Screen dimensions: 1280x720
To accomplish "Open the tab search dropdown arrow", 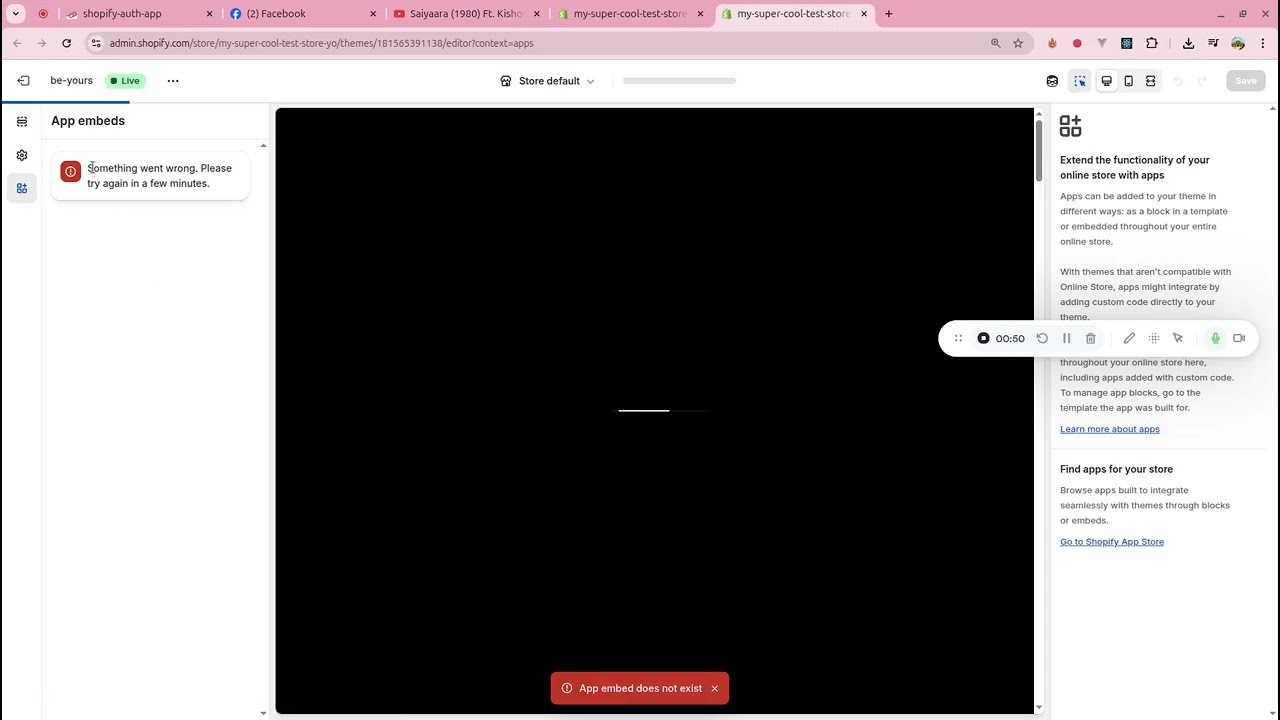I will coord(16,14).
